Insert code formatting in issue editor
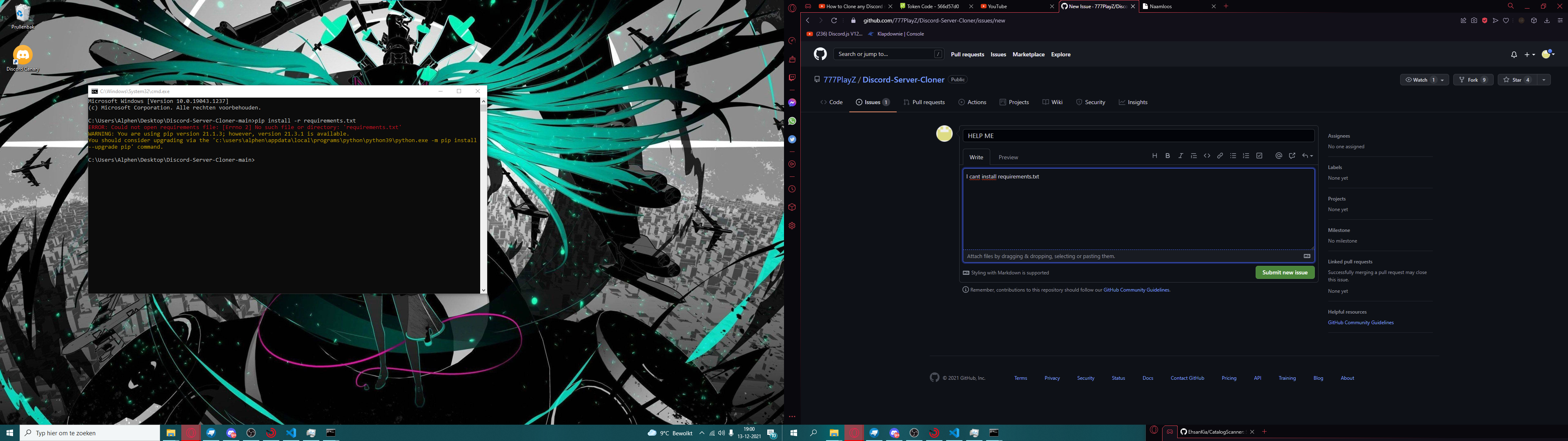Screen dimensions: 1568x441 click(1207, 156)
